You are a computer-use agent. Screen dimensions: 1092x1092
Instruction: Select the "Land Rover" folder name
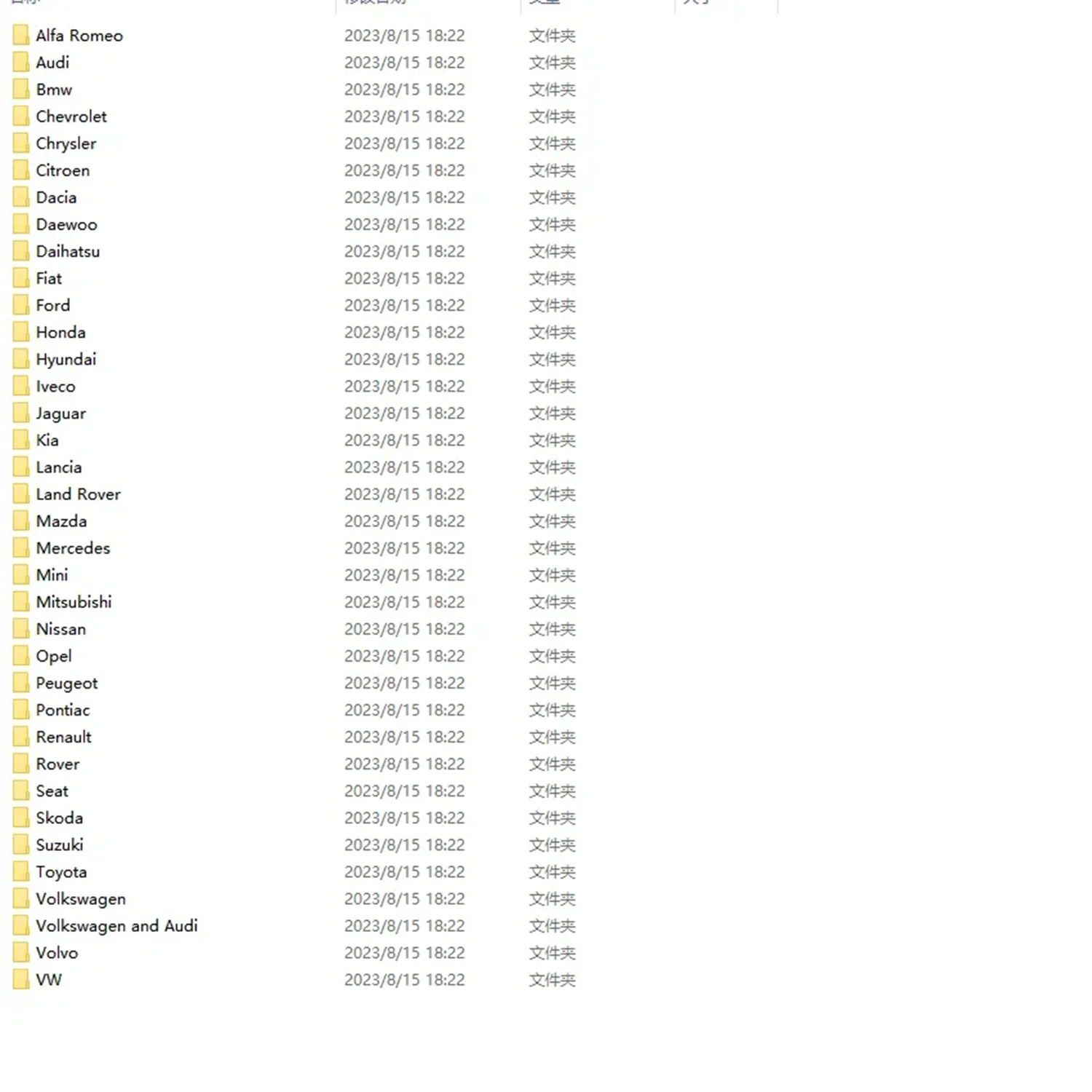click(x=79, y=494)
